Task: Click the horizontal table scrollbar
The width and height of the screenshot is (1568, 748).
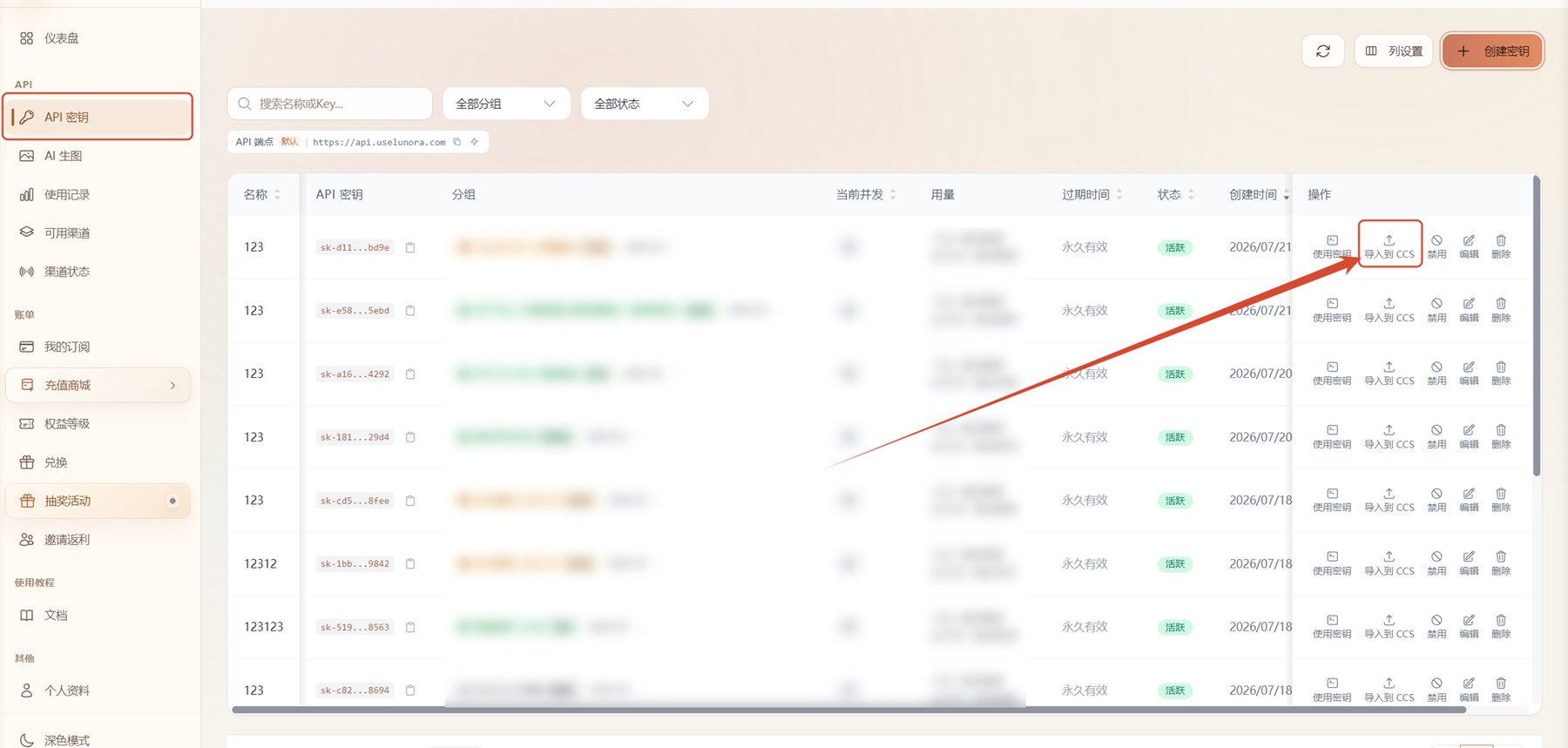Action: (x=848, y=710)
